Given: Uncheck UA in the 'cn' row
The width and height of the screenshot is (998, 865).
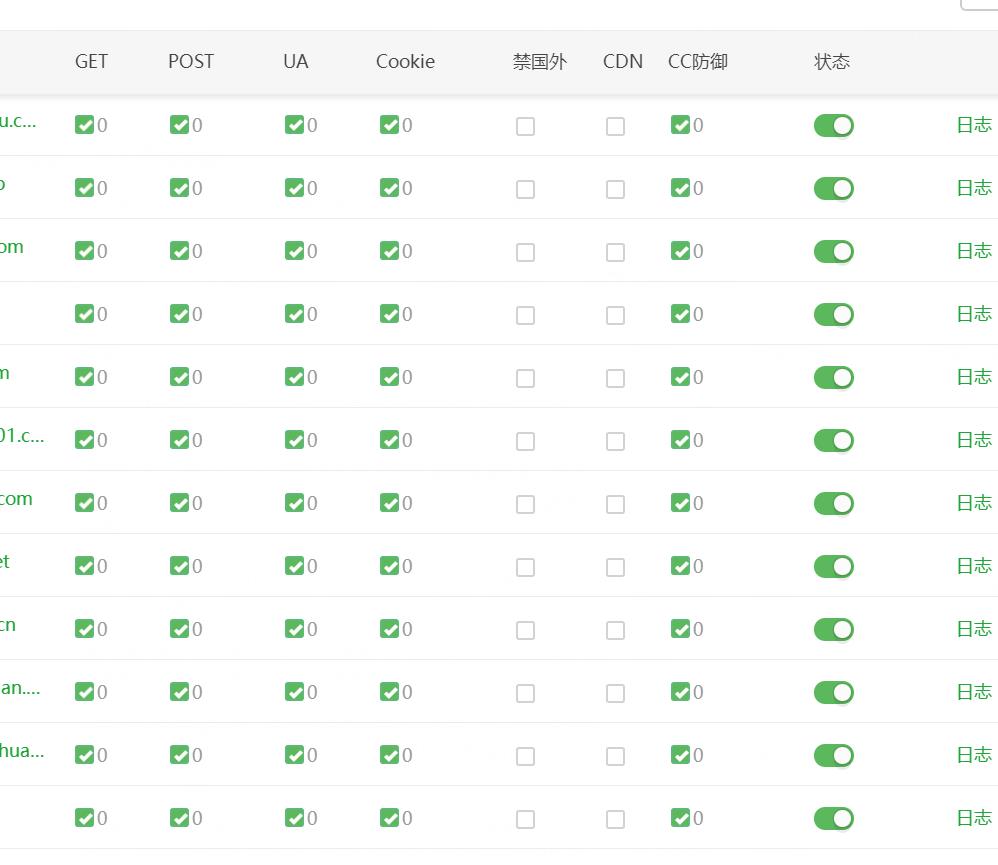Looking at the screenshot, I should click(294, 629).
